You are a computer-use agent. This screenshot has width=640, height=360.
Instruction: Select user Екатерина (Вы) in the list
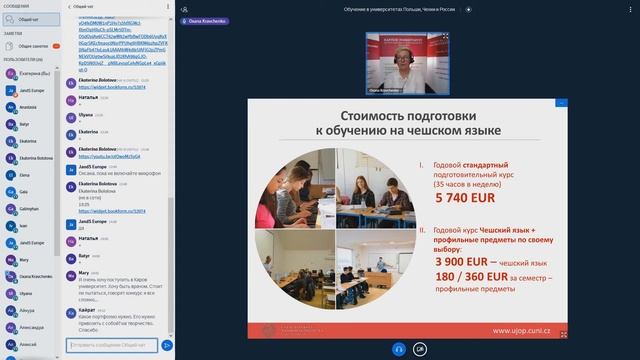29,73
